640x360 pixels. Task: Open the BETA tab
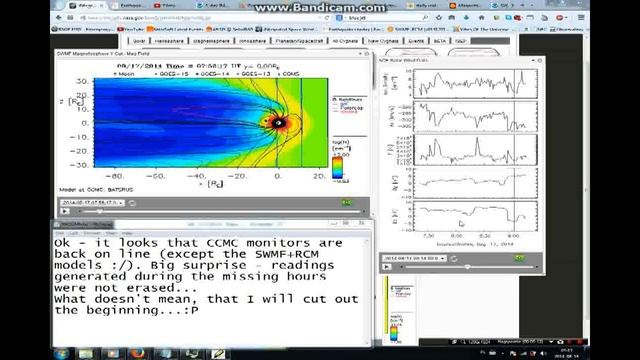coord(440,41)
